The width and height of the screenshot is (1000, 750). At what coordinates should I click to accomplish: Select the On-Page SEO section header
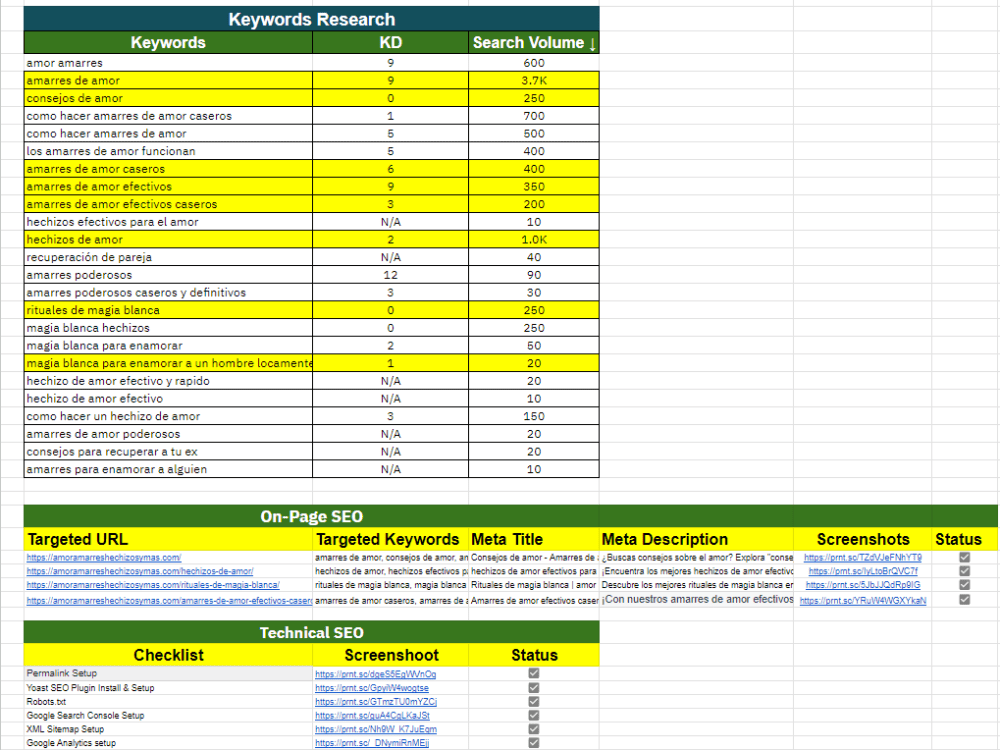311,516
